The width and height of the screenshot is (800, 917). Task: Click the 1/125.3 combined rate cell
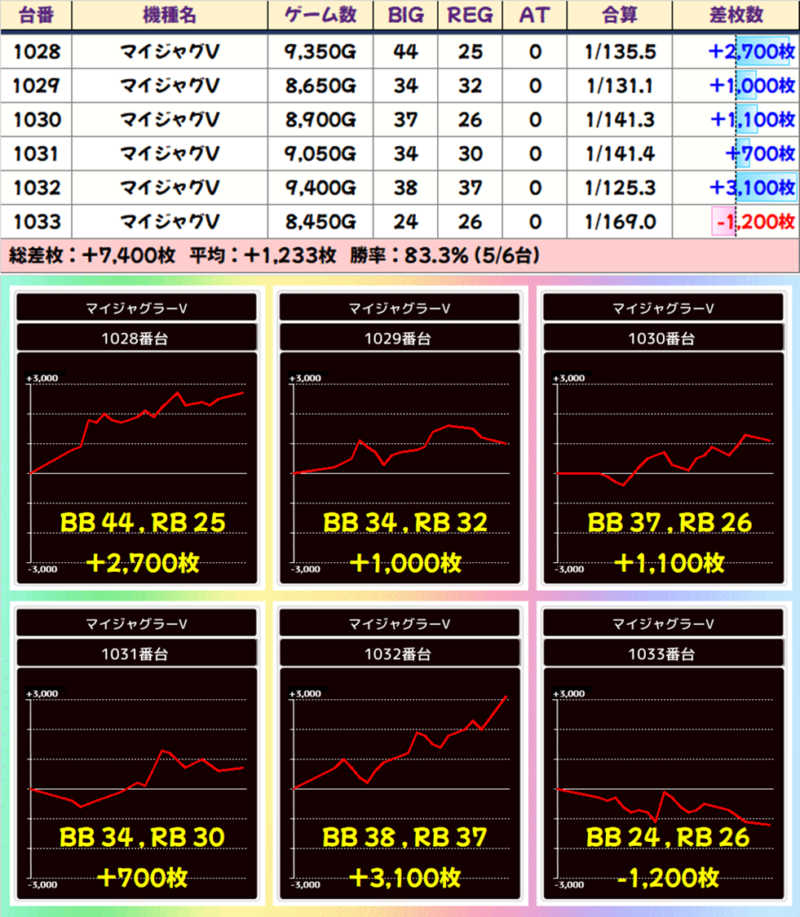coord(620,187)
